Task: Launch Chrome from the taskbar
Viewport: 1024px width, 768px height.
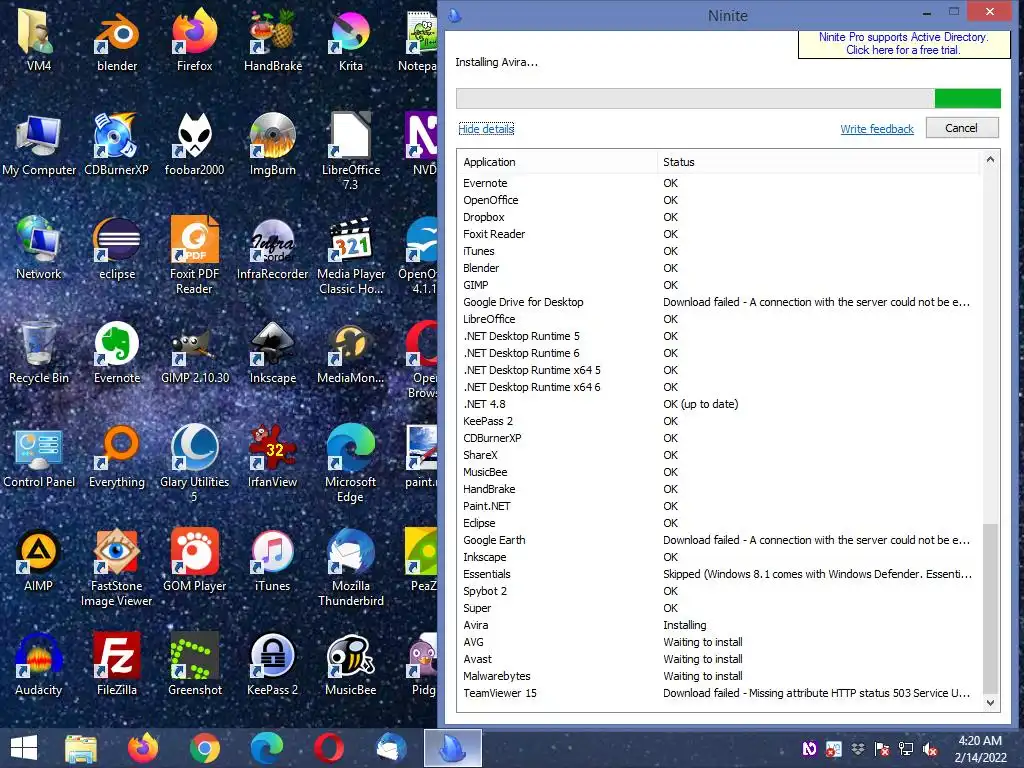Action: point(205,748)
